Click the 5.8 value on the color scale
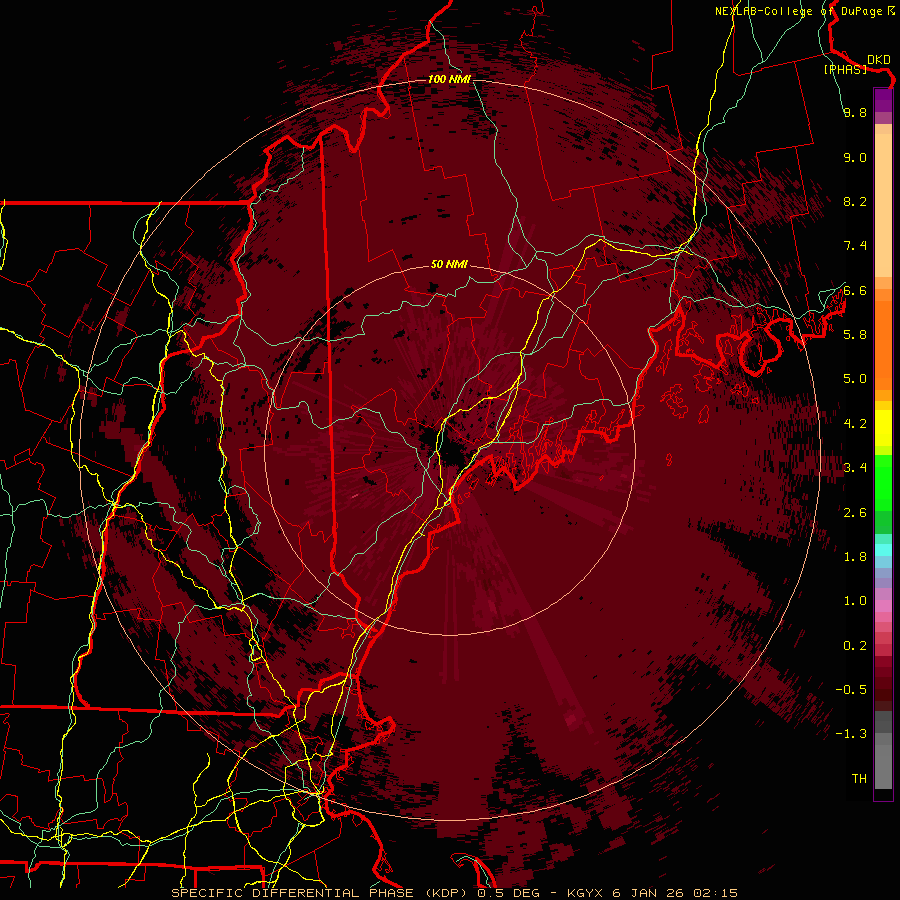The width and height of the screenshot is (900, 900). click(x=855, y=334)
